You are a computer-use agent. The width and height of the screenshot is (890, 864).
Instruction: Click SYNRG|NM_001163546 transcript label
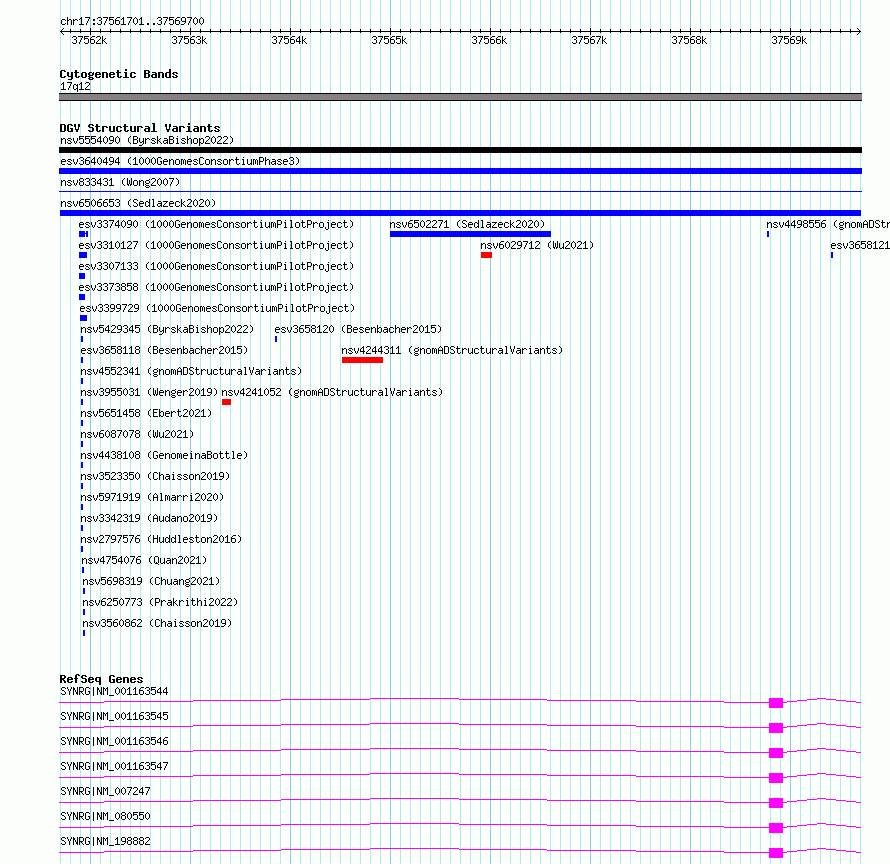(x=114, y=741)
